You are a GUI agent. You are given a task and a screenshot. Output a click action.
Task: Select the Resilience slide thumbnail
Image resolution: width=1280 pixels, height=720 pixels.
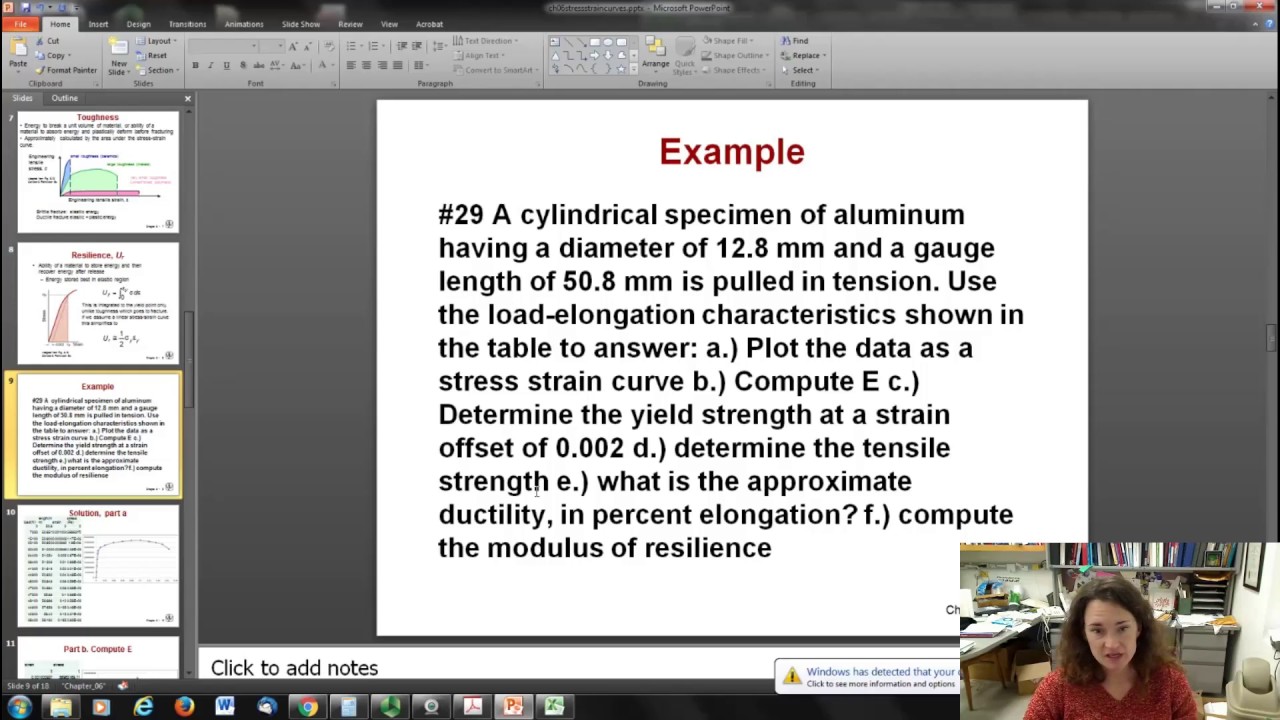[97, 305]
